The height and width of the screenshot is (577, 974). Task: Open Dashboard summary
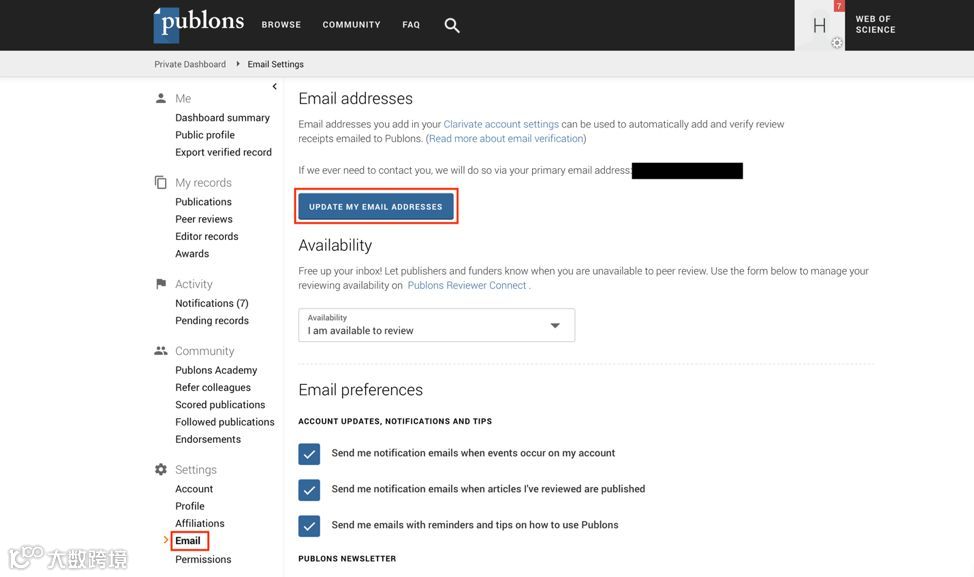[x=222, y=117]
